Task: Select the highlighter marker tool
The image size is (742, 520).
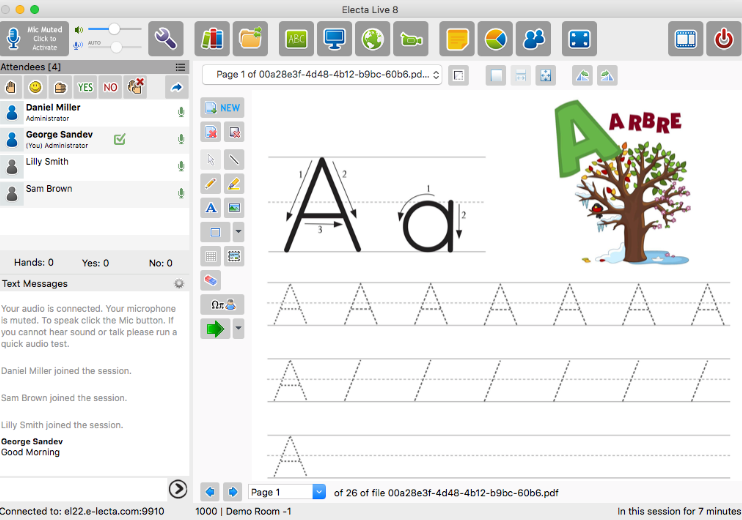Action: pyautogui.click(x=234, y=184)
